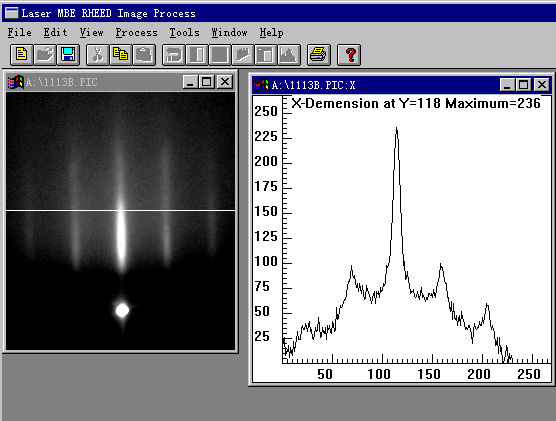
Task: Click the Paste clipboard toolbar icon
Action: [144, 55]
